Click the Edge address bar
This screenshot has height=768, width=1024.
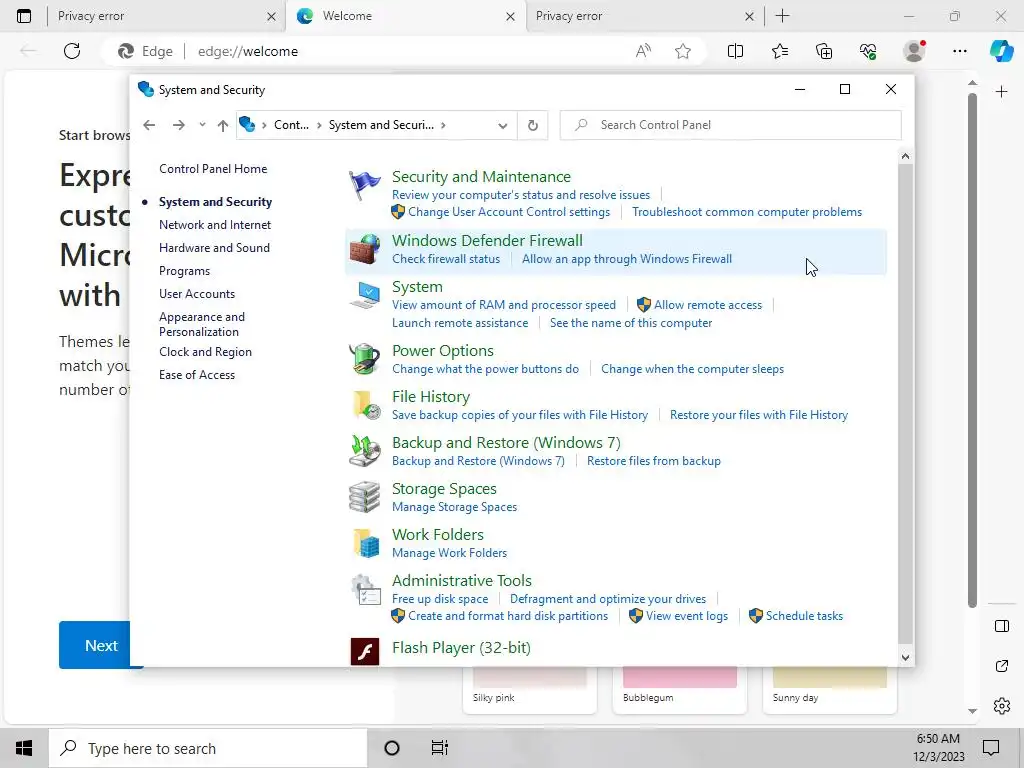coord(405,51)
